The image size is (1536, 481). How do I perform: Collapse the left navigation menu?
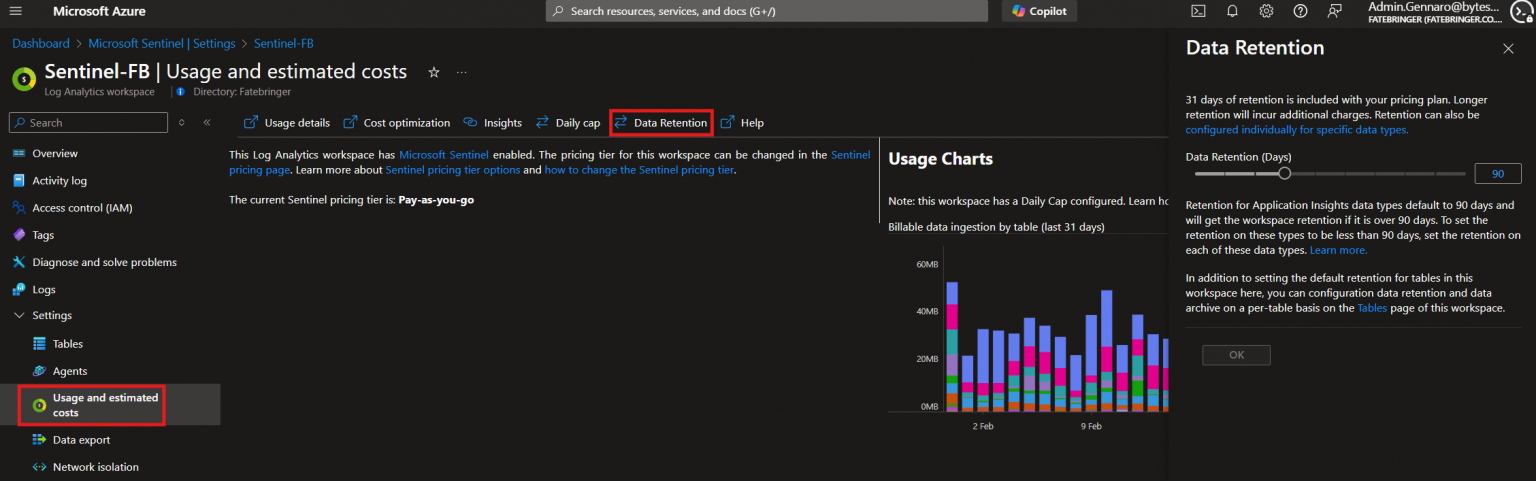[x=207, y=123]
